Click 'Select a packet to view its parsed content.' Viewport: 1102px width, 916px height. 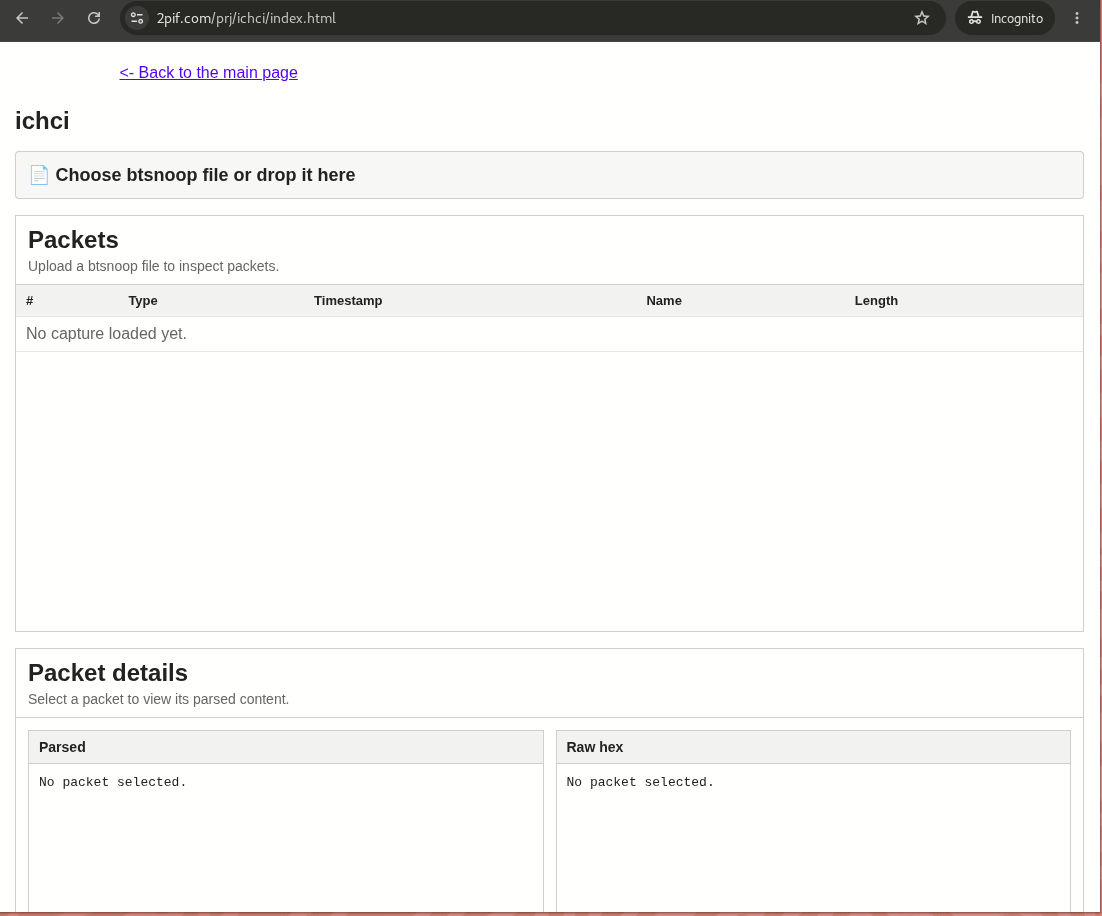click(x=158, y=699)
